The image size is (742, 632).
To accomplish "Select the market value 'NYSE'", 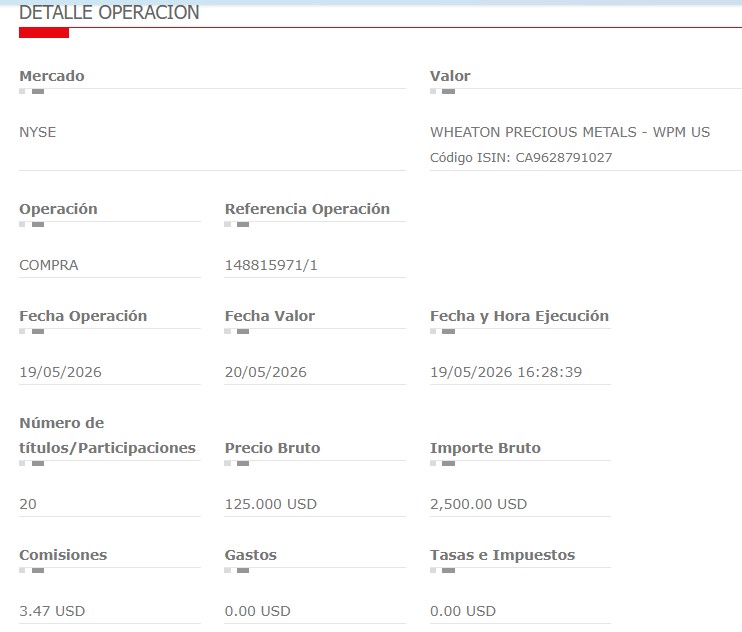I will coord(37,132).
